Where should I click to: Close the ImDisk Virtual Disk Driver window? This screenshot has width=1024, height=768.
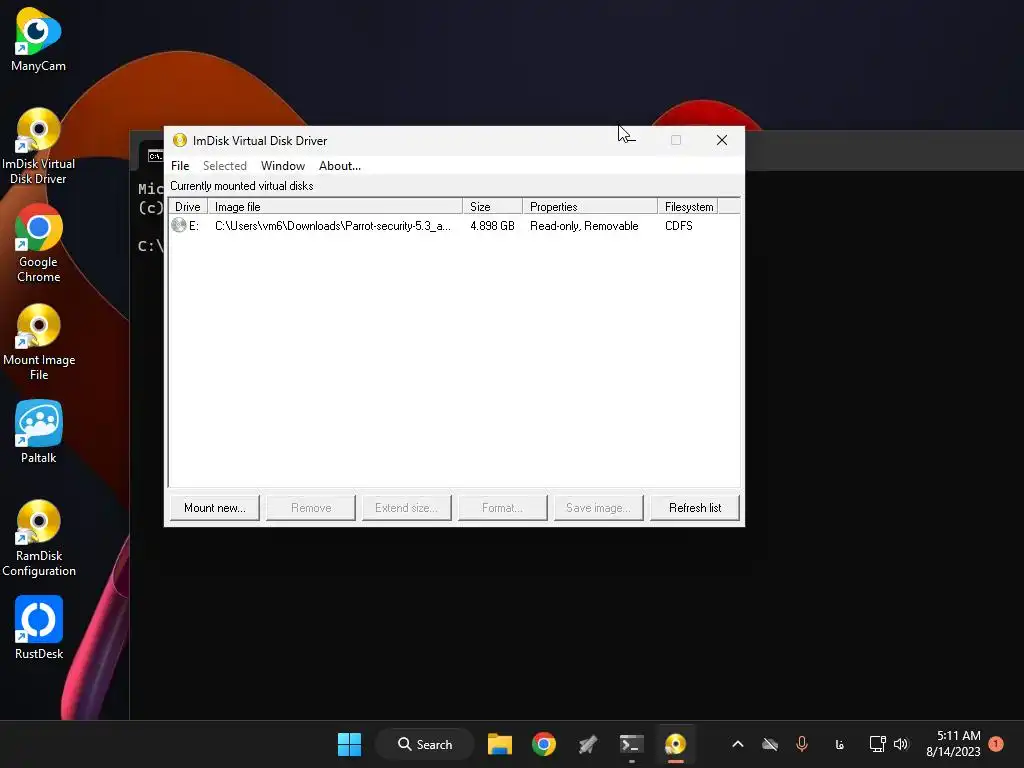click(722, 140)
